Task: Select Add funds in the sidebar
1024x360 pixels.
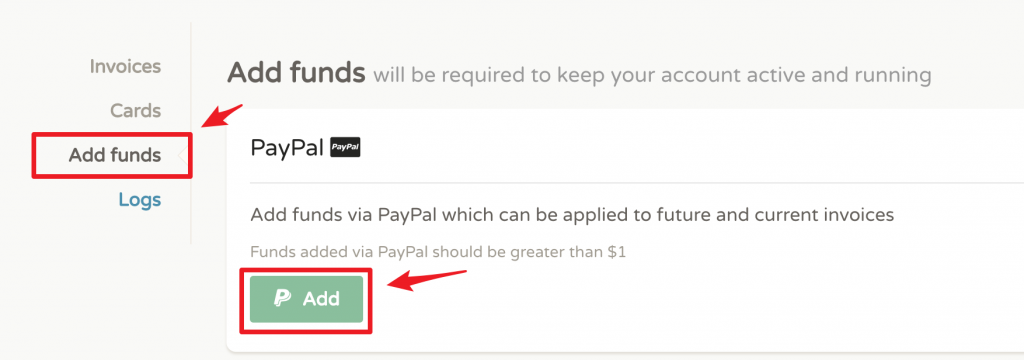Action: coord(115,155)
